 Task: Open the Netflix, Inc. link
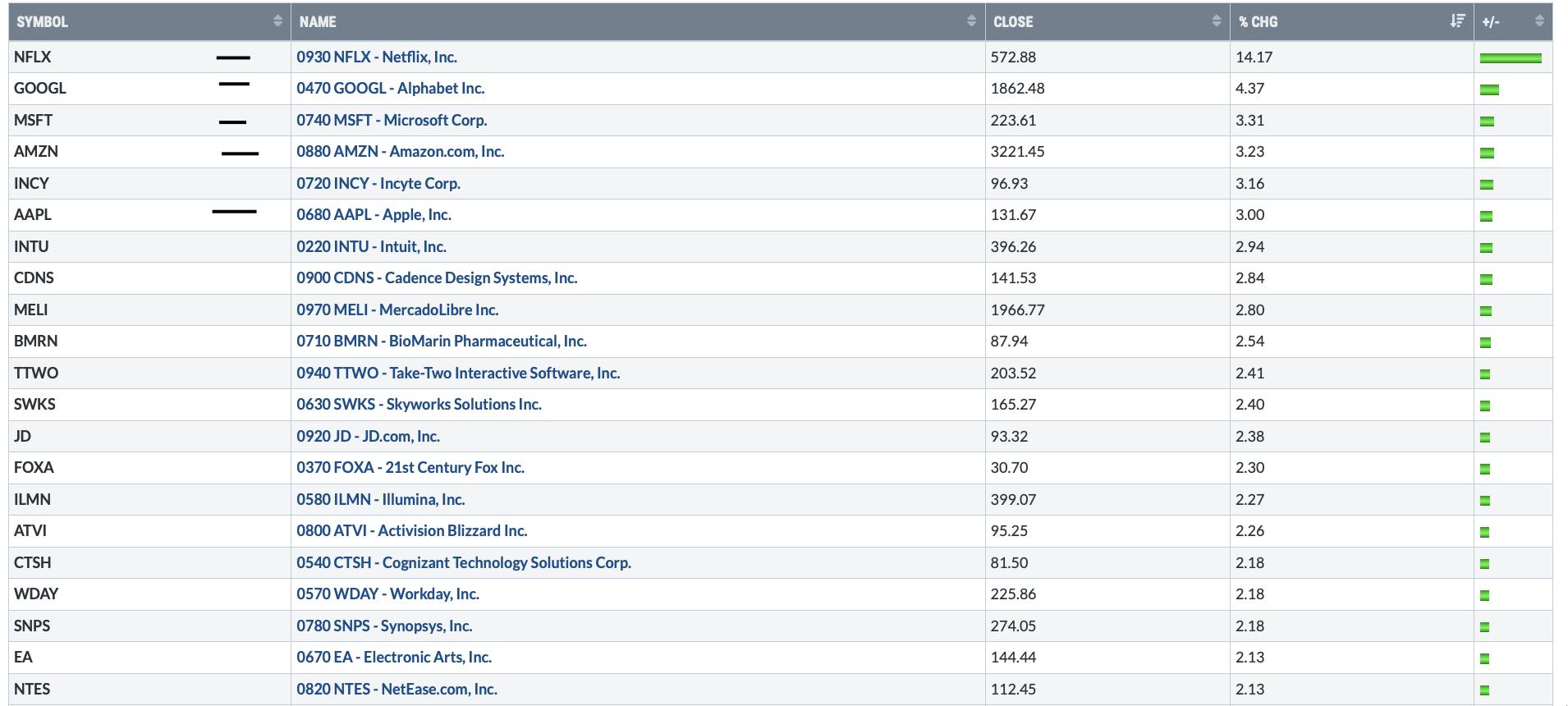click(377, 57)
